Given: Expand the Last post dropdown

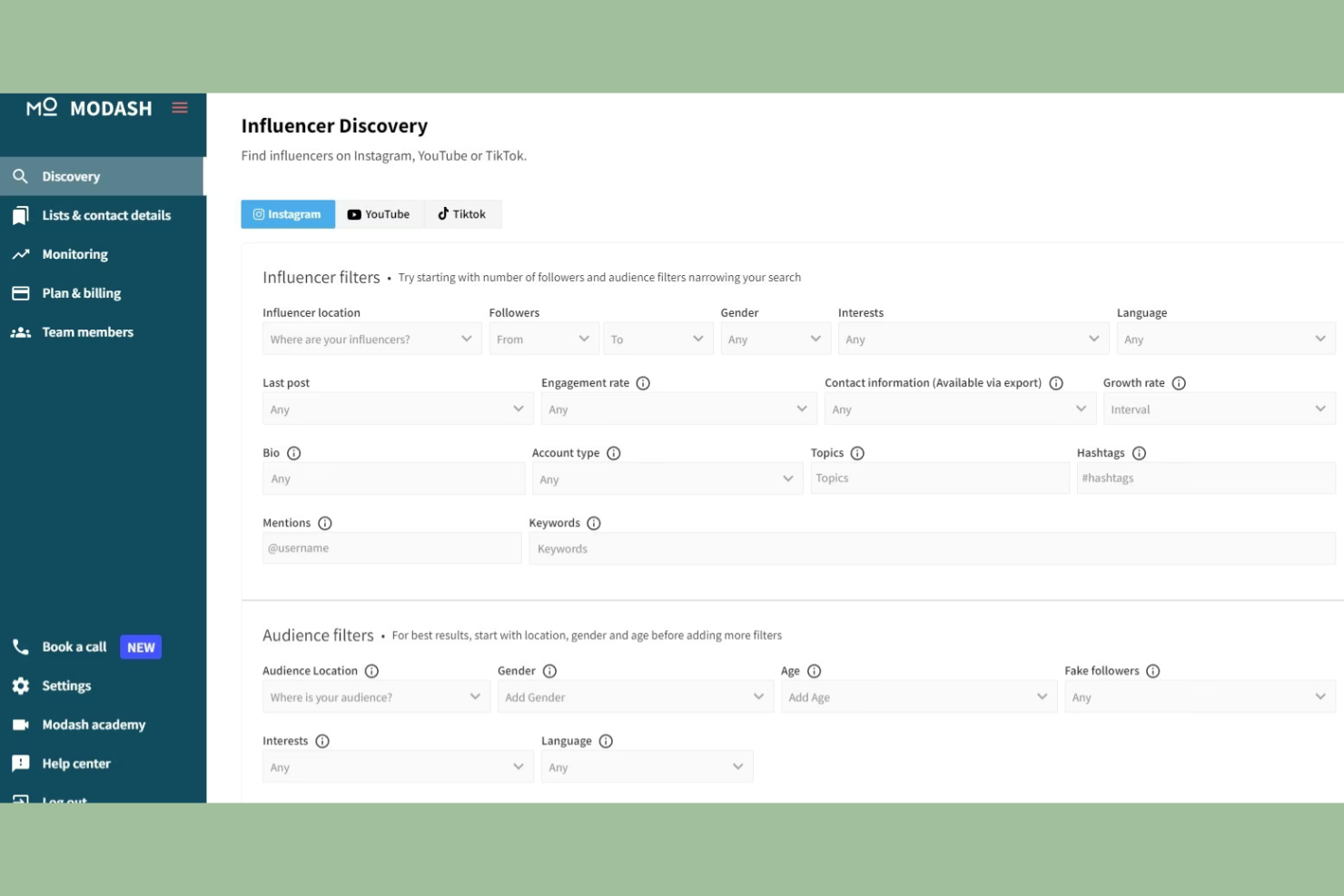Looking at the screenshot, I should point(397,409).
